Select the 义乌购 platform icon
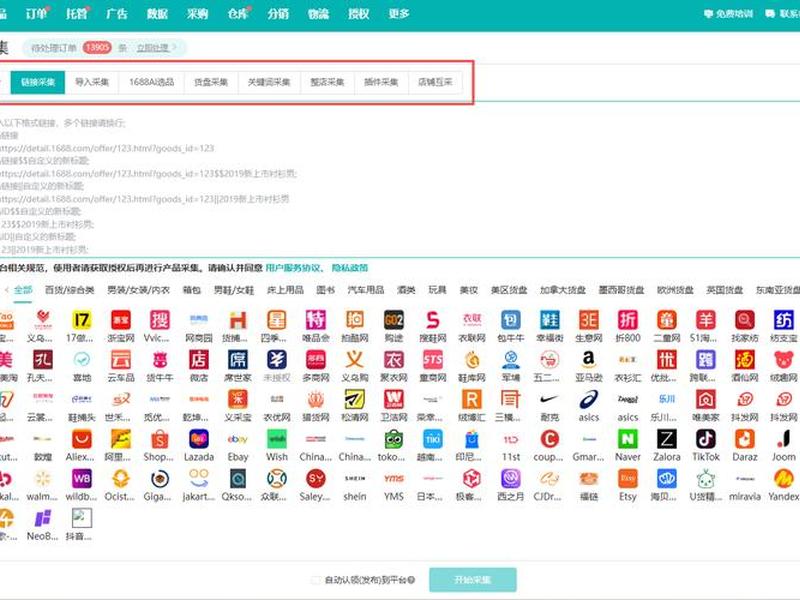The image size is (800, 600). point(355,360)
